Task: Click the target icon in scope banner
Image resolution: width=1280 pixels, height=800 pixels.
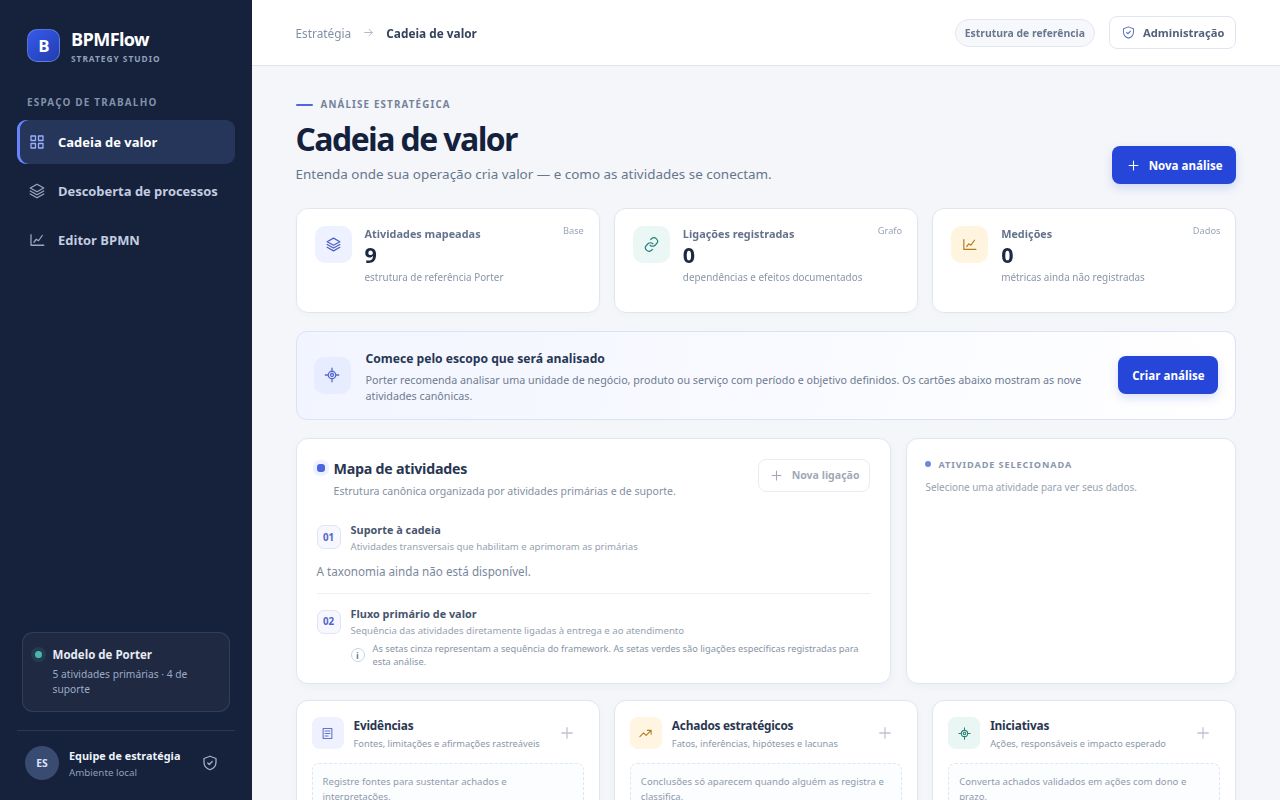Action: coord(332,375)
